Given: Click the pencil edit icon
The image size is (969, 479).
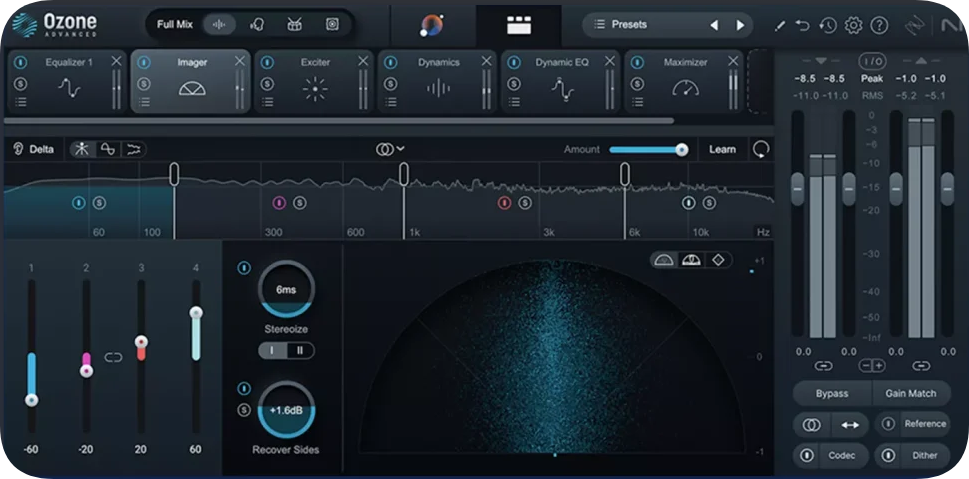Looking at the screenshot, I should (x=780, y=26).
